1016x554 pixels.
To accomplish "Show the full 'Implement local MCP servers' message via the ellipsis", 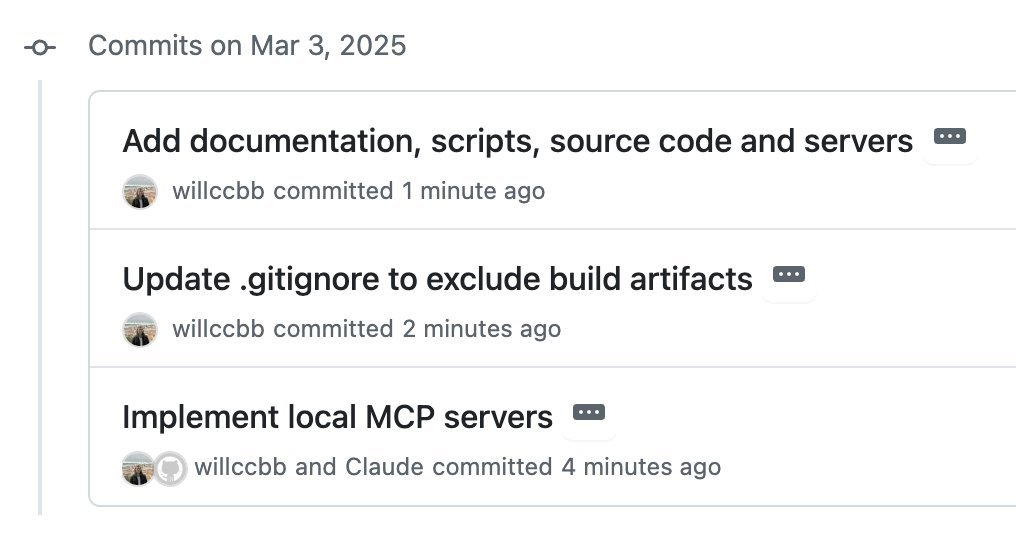I will [589, 413].
